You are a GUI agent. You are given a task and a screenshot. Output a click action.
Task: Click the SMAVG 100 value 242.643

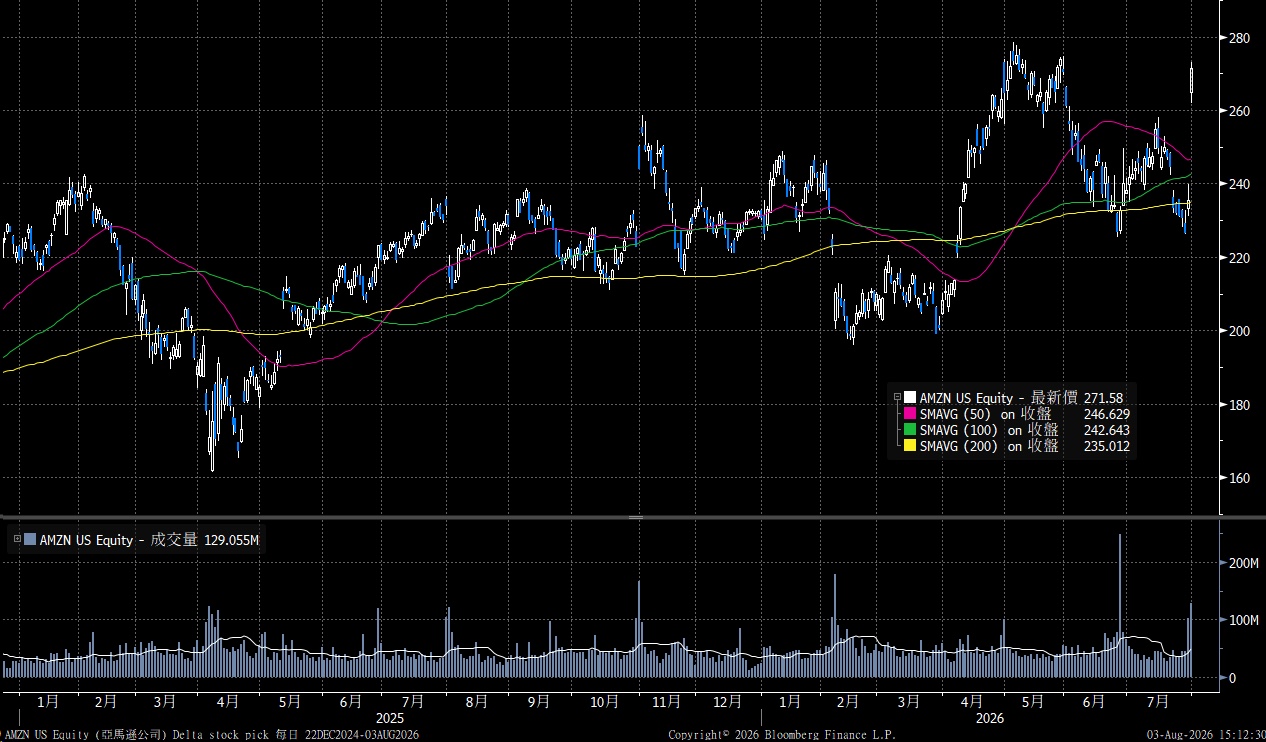coord(1107,430)
